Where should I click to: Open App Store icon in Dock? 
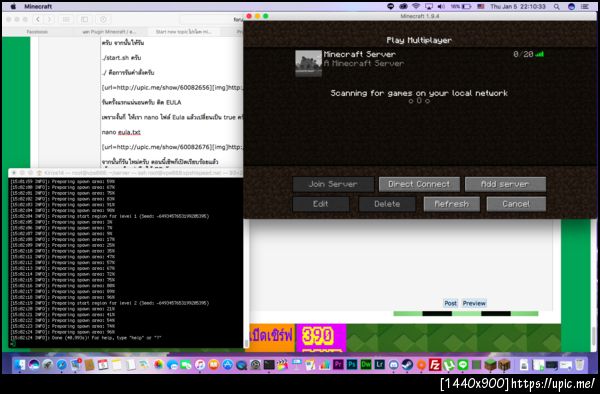tap(227, 365)
